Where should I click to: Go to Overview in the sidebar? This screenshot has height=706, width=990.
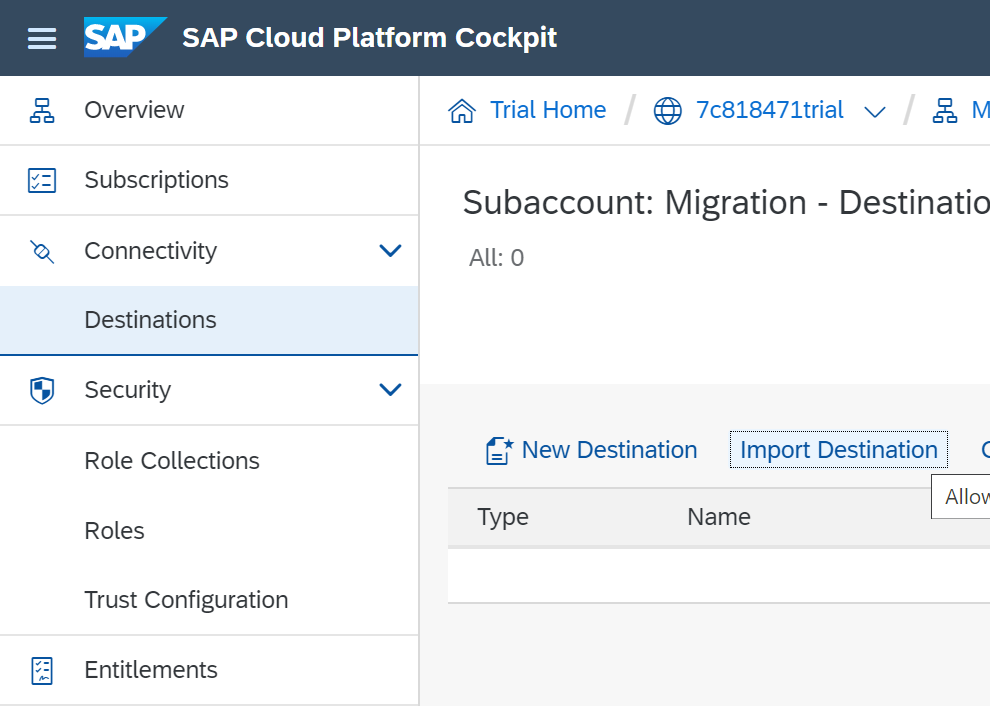209,110
